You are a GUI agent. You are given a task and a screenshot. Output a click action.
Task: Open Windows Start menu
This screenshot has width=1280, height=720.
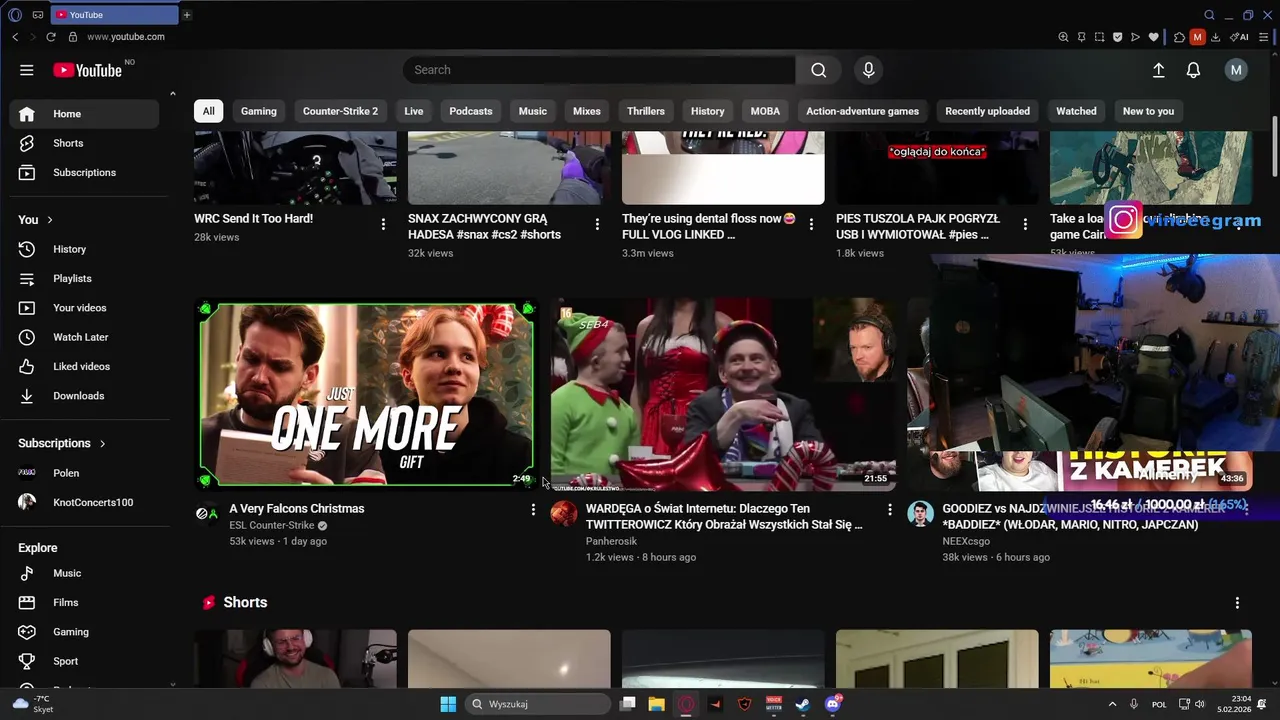point(448,704)
